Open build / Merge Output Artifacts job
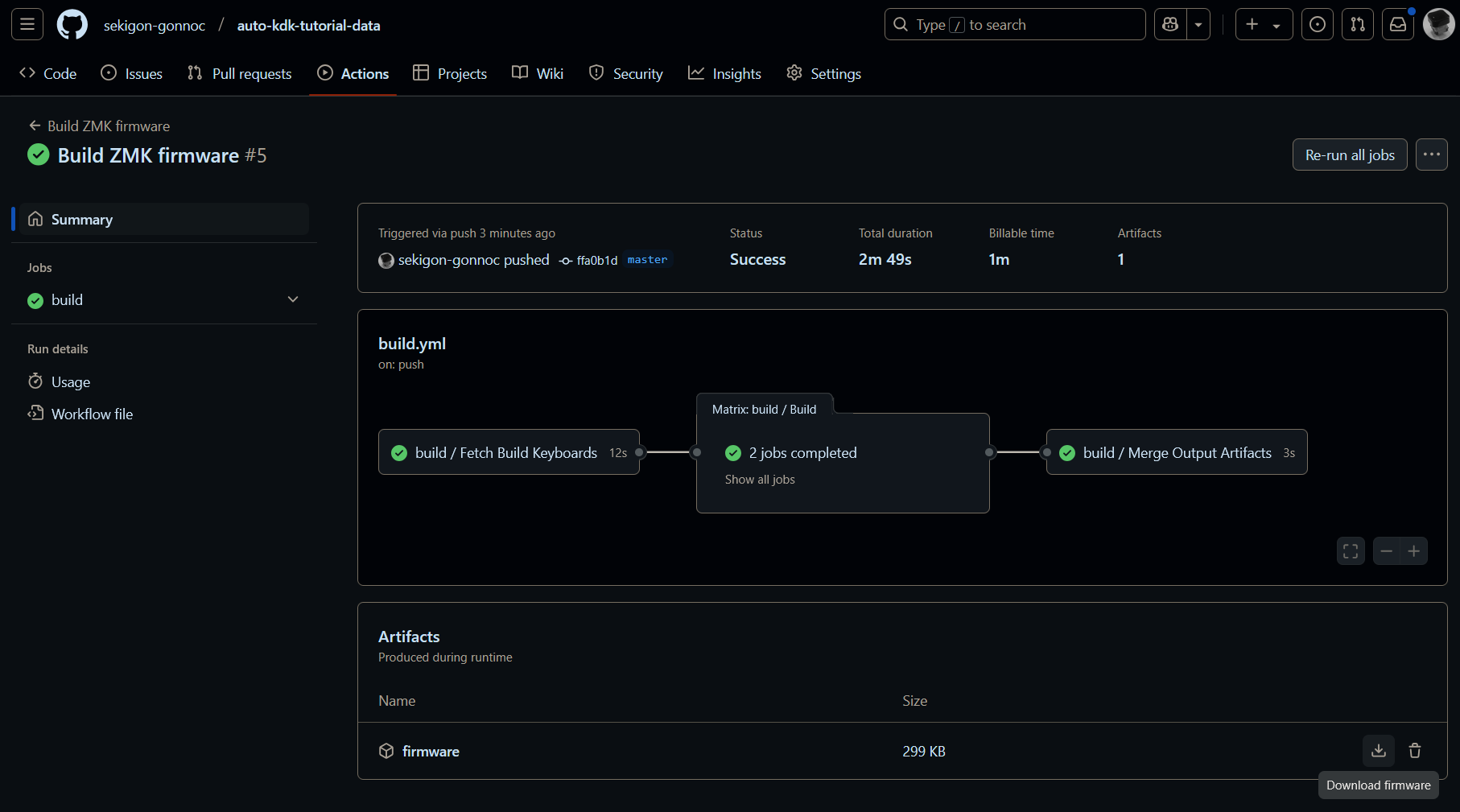1460x812 pixels. (1177, 452)
